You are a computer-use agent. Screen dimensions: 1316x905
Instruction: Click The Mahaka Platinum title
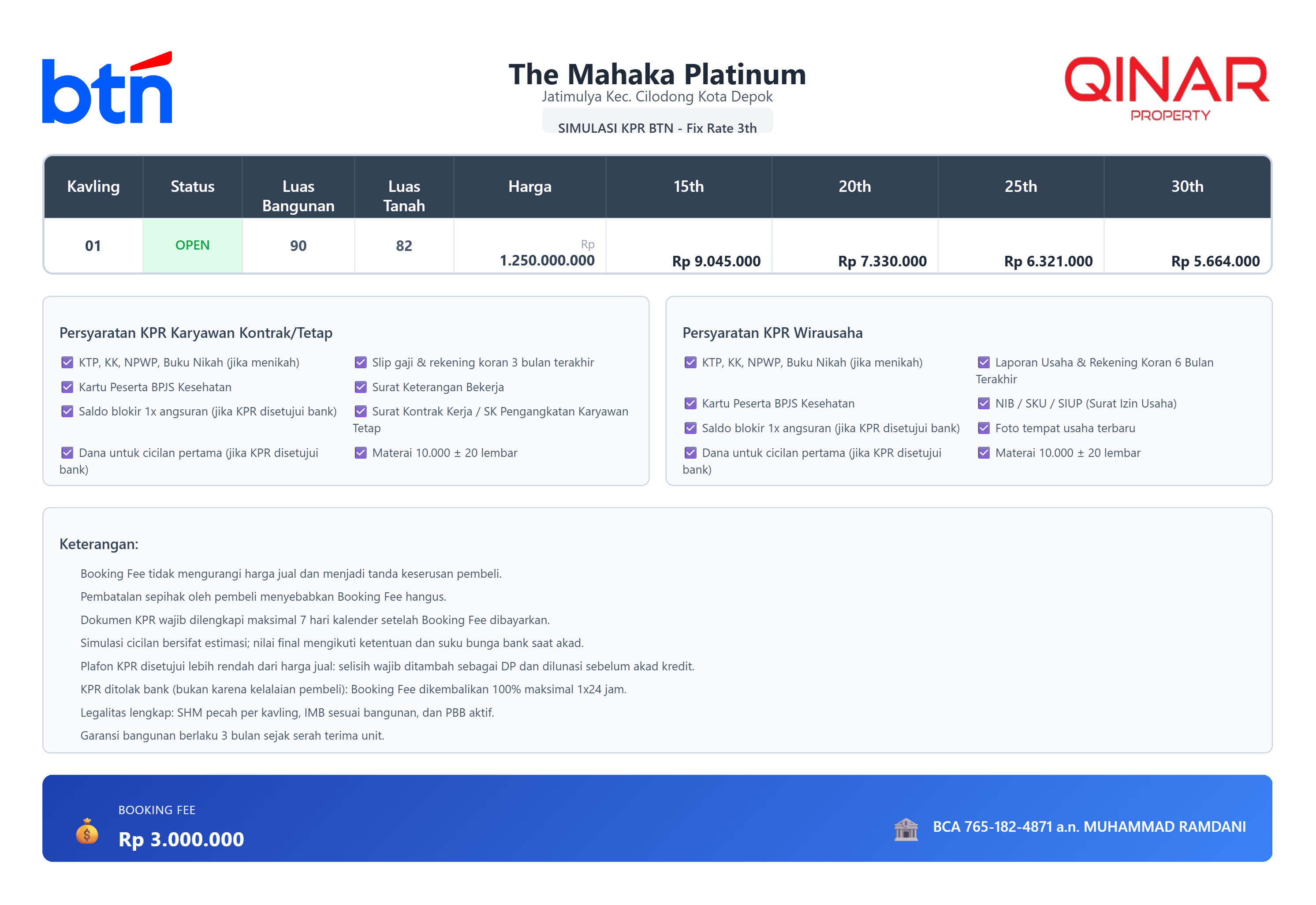coord(657,74)
